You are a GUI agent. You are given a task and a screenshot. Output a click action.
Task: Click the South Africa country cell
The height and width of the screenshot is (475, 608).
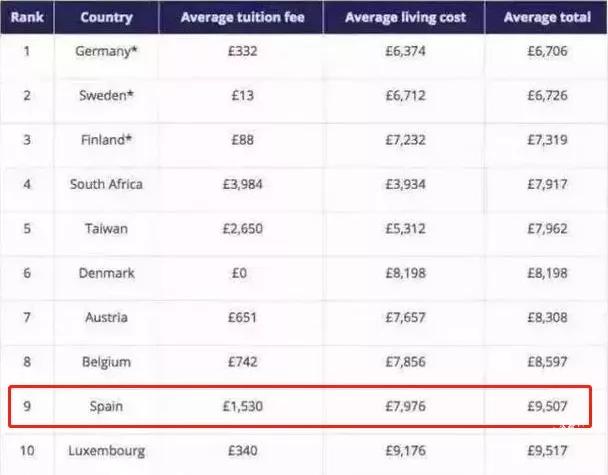click(106, 184)
